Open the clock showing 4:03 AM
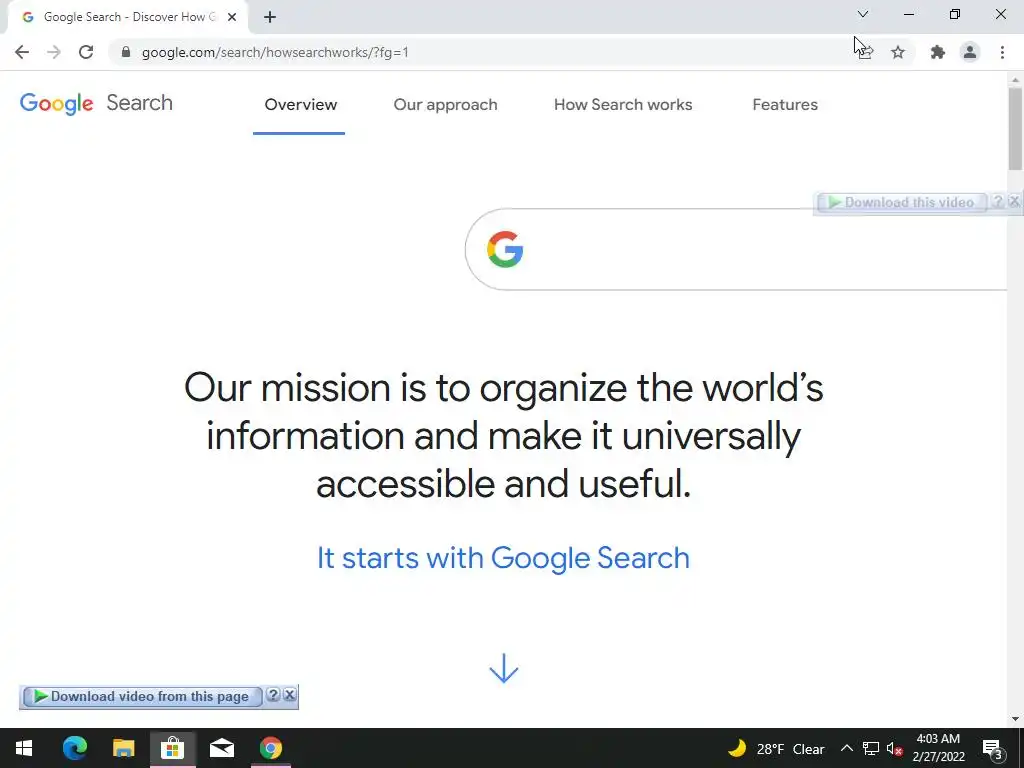Image resolution: width=1024 pixels, height=768 pixels. click(x=938, y=748)
